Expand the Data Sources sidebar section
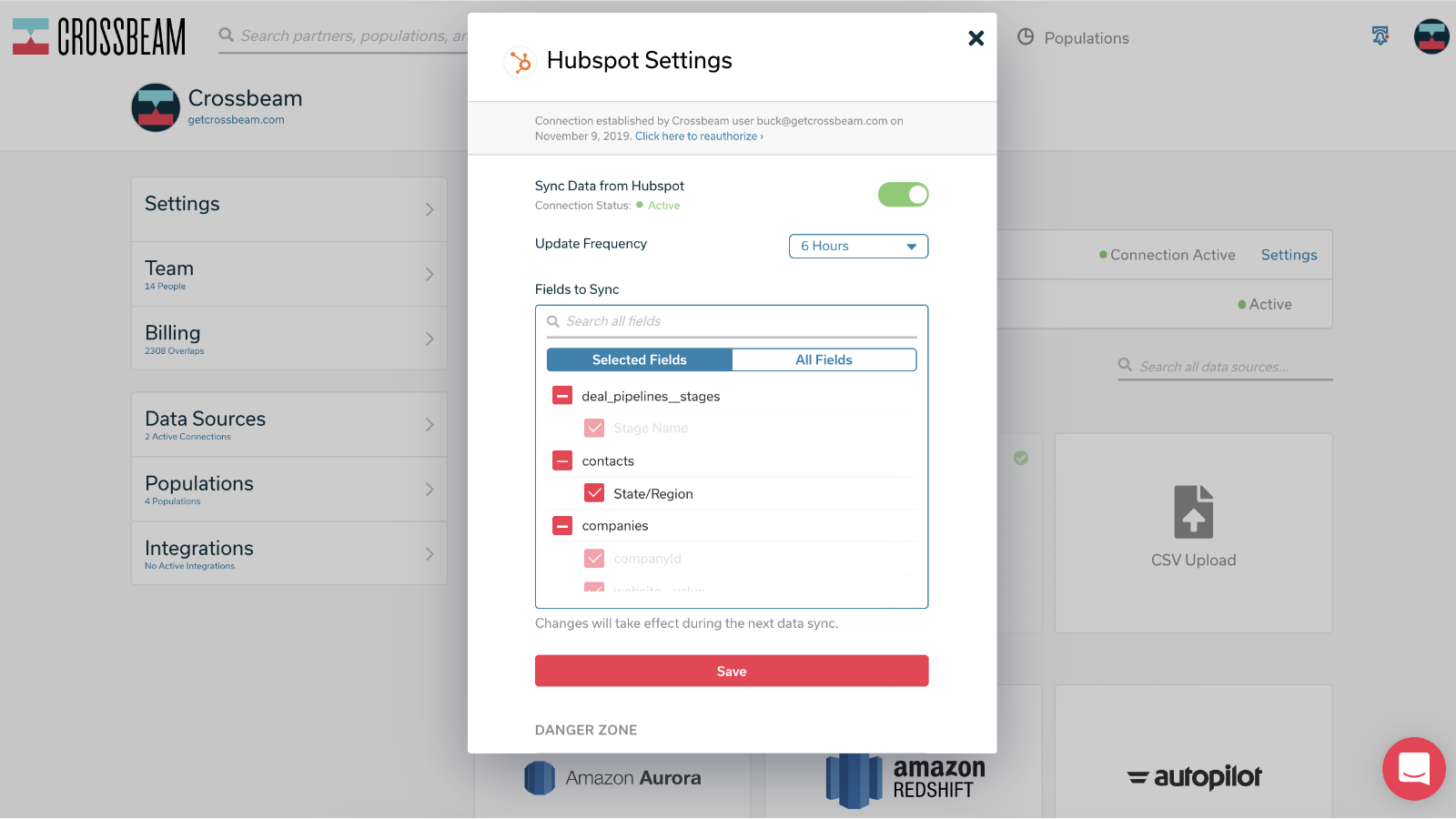 (289, 425)
